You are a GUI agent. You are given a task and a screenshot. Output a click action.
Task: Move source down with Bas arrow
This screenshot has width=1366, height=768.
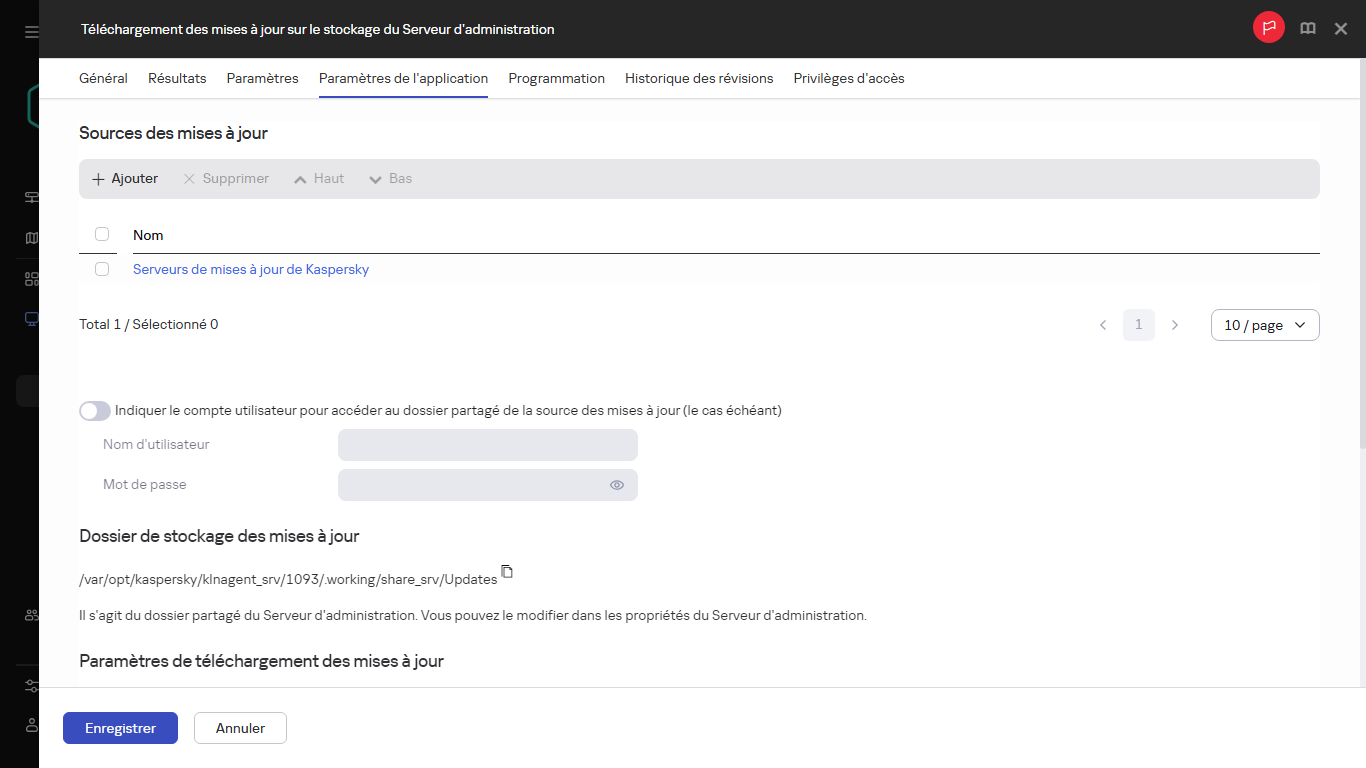(x=376, y=179)
